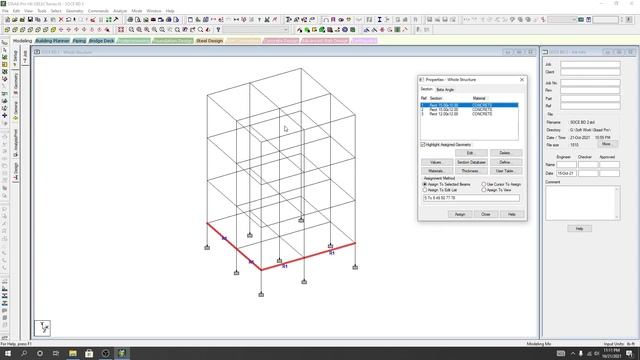Click the text label T icon
The image size is (640, 360).
click(x=259, y=20)
